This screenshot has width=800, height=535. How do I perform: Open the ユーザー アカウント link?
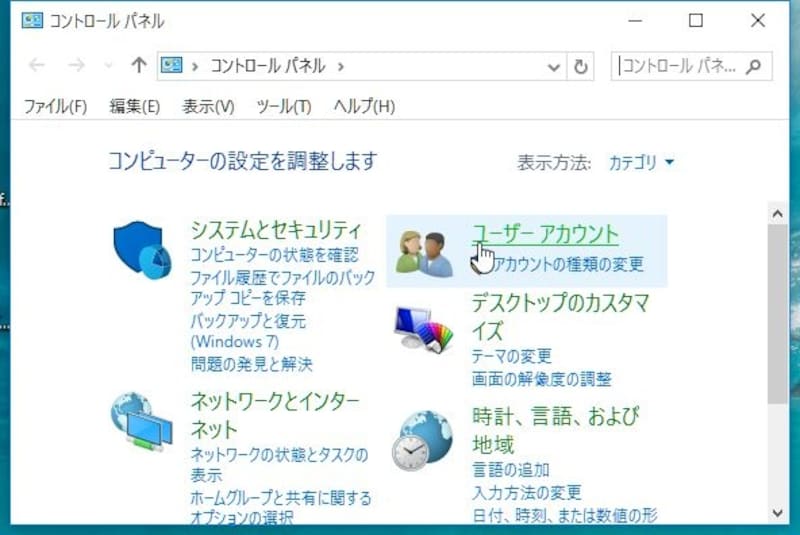tap(545, 234)
